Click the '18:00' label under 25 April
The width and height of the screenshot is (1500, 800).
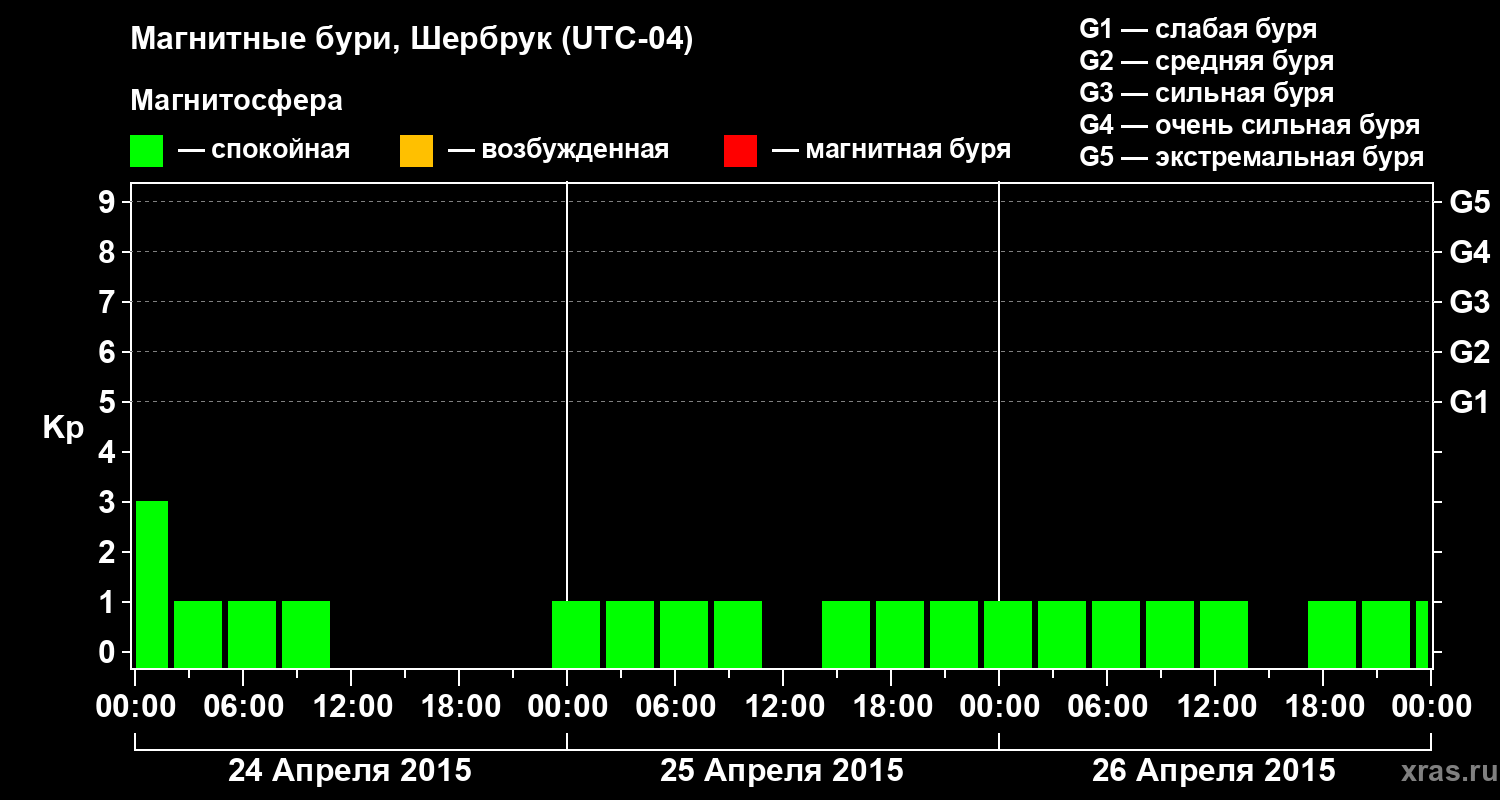[x=891, y=707]
